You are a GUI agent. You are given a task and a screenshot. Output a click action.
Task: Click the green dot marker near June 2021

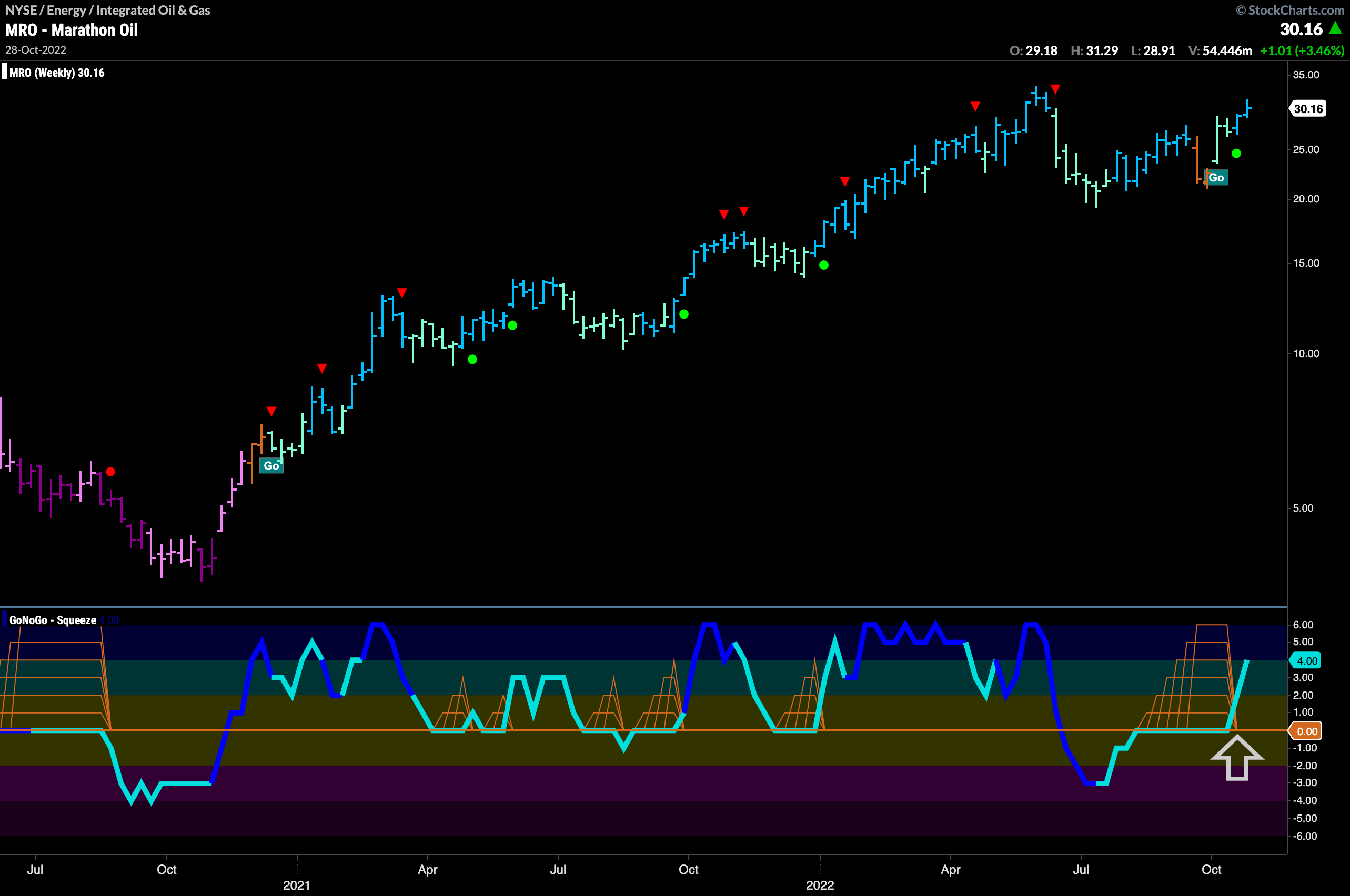coord(512,325)
